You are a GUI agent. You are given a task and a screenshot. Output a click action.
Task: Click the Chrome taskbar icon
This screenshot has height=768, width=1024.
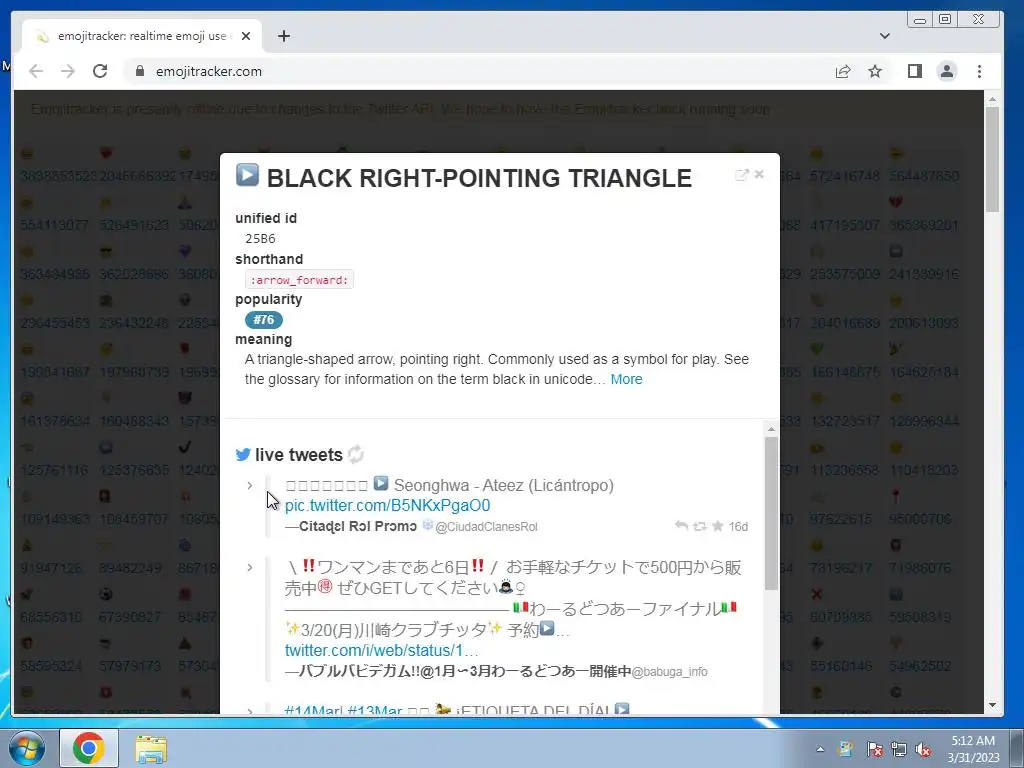[89, 748]
